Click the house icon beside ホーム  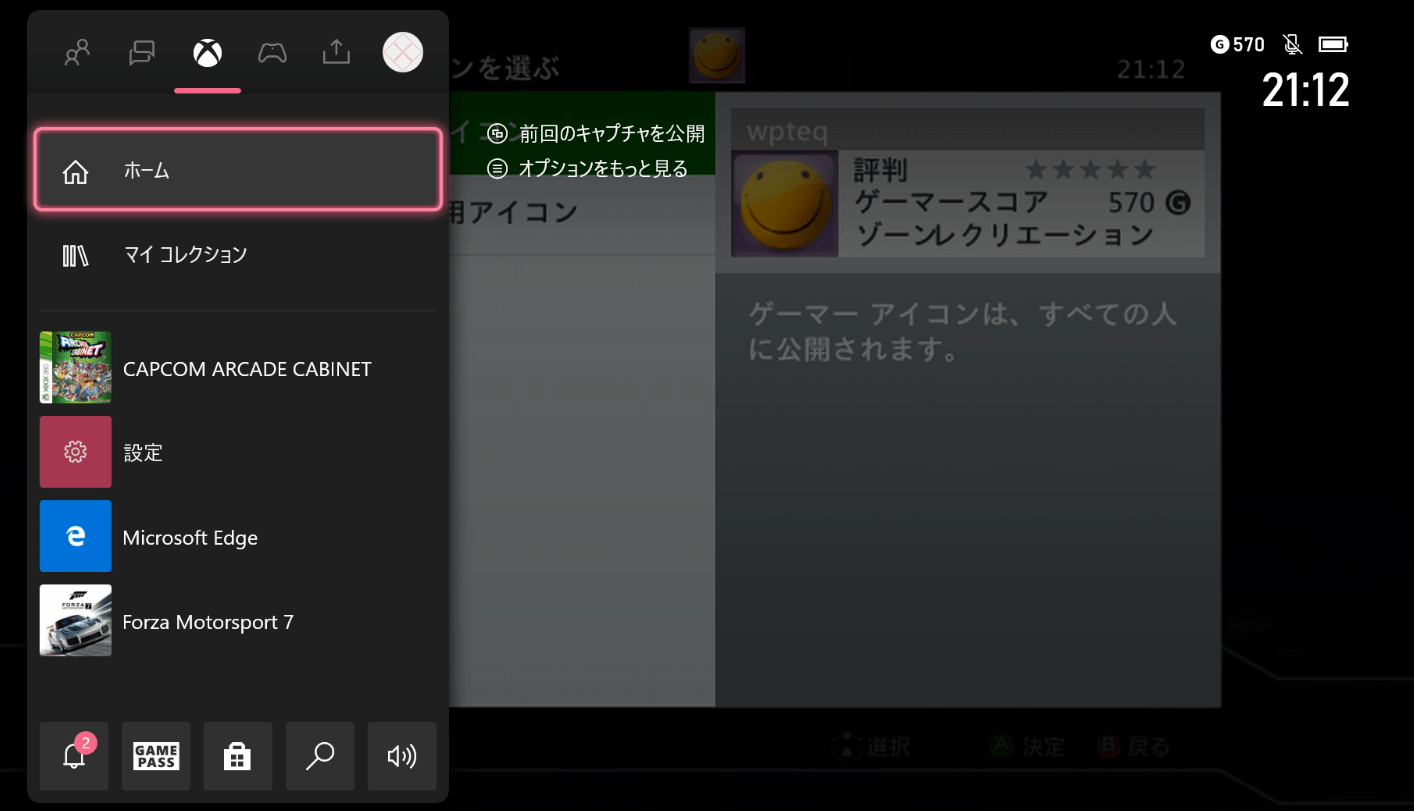(76, 172)
